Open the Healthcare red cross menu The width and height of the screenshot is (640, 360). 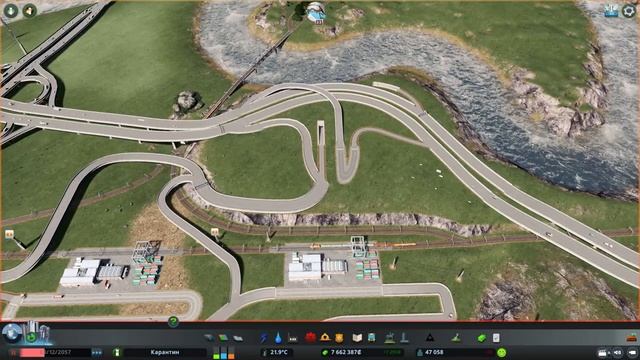click(311, 338)
